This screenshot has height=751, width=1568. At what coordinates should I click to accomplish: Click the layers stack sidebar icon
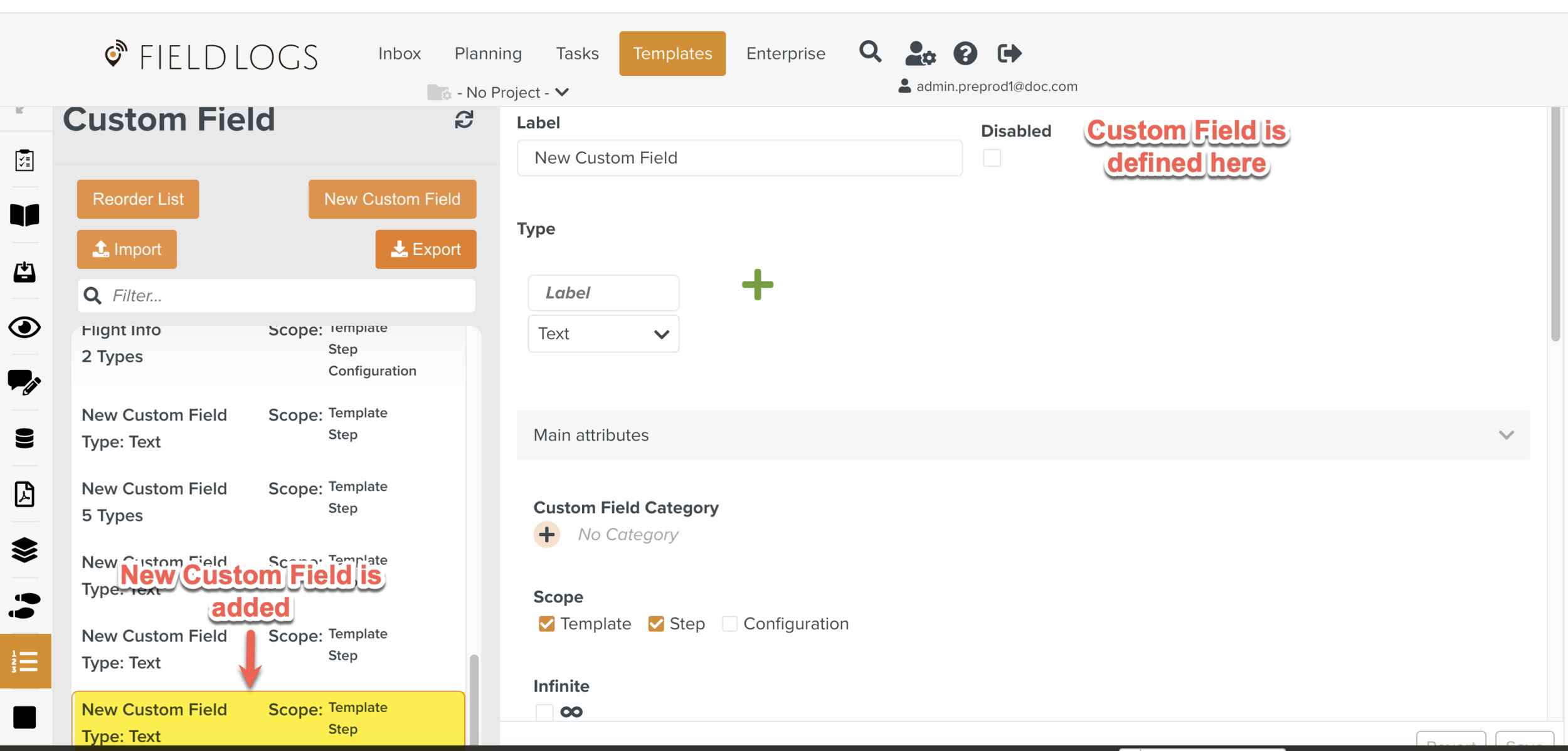[24, 550]
